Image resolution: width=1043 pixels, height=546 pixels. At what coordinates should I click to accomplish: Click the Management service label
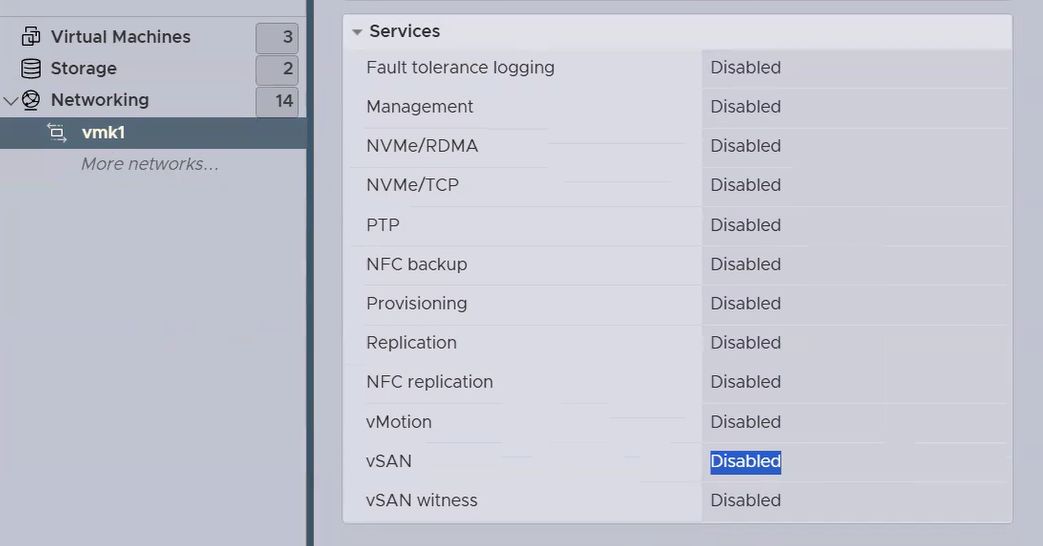(x=420, y=107)
